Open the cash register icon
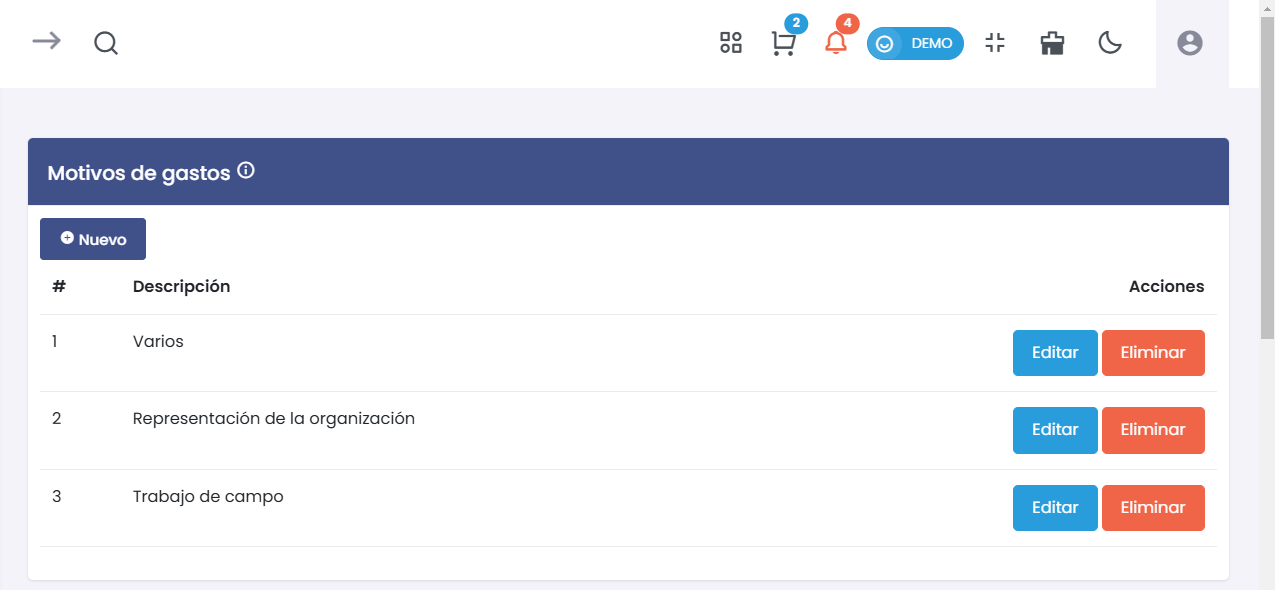Image resolution: width=1275 pixels, height=590 pixels. tap(1052, 43)
